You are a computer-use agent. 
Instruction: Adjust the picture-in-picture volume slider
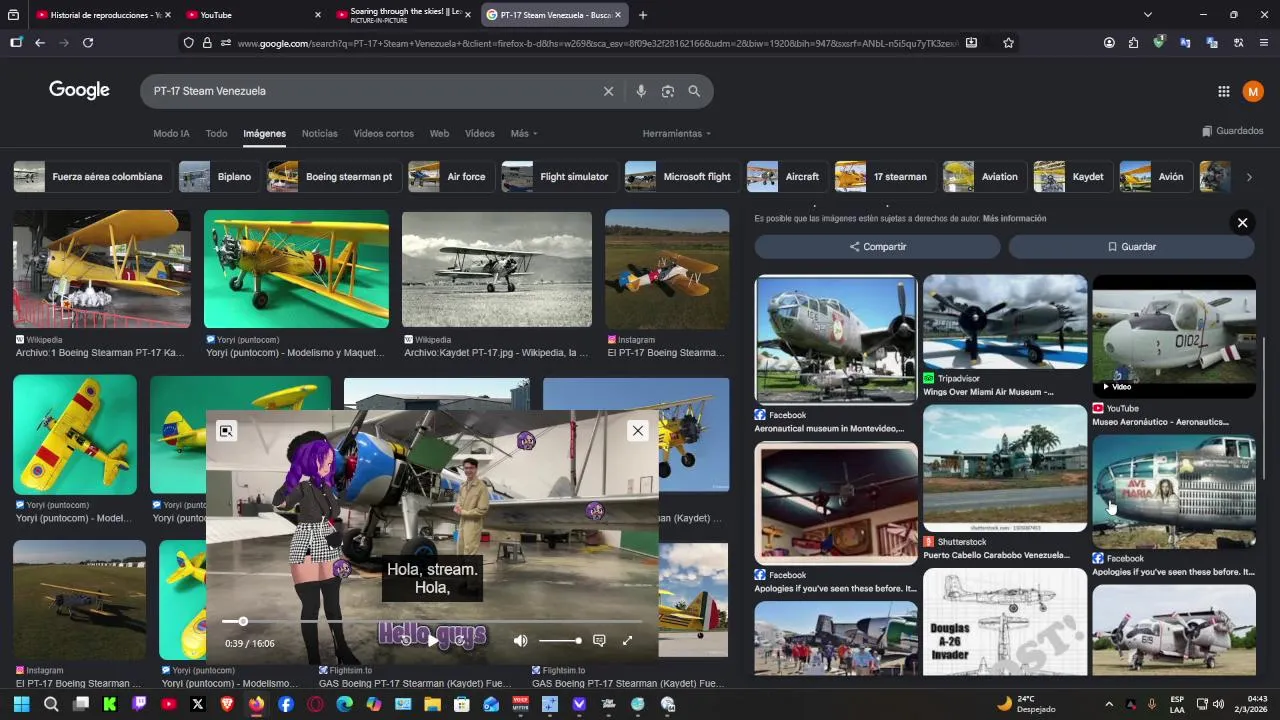click(x=560, y=640)
